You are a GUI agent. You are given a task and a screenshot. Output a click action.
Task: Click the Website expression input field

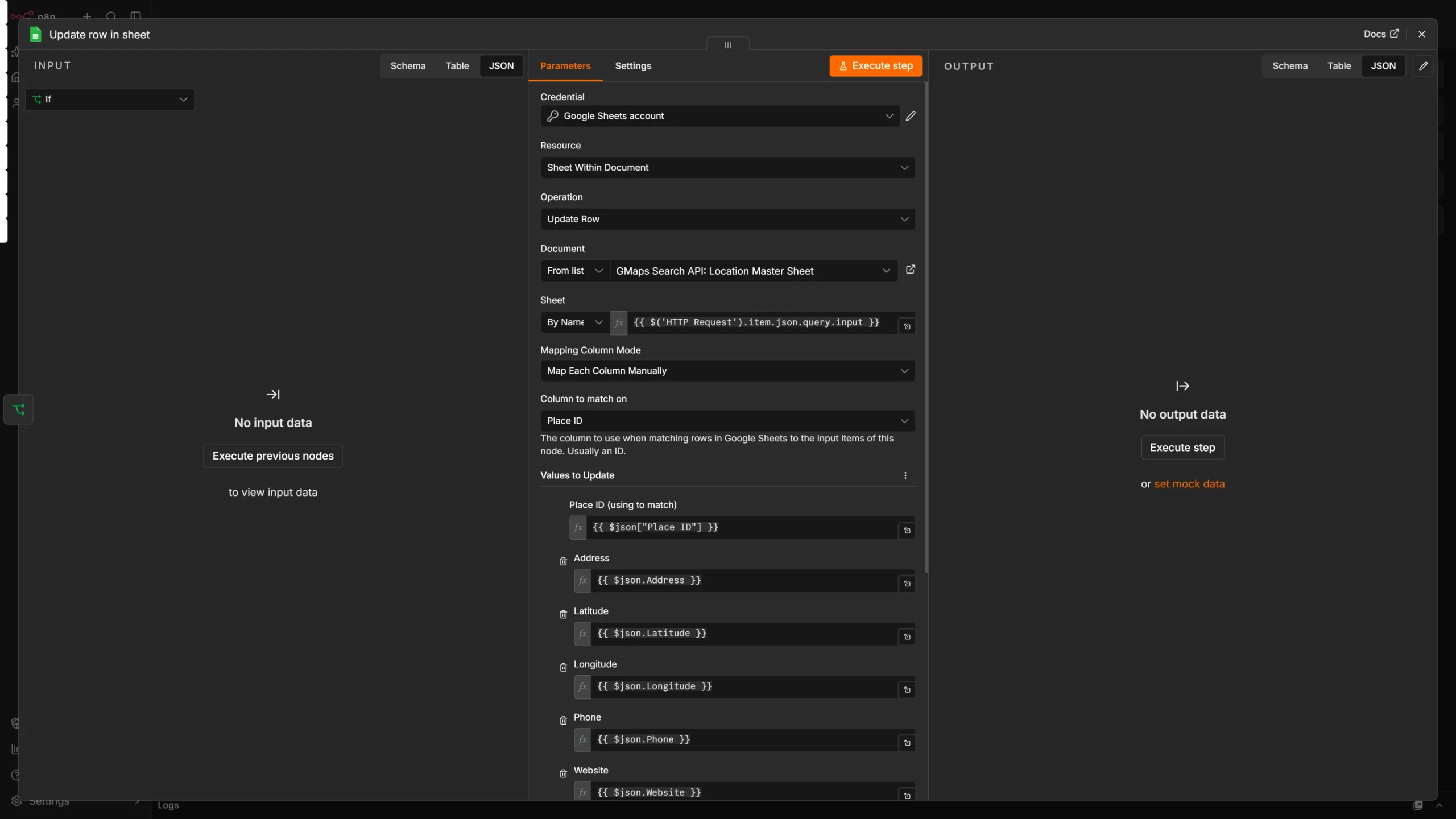(744, 792)
